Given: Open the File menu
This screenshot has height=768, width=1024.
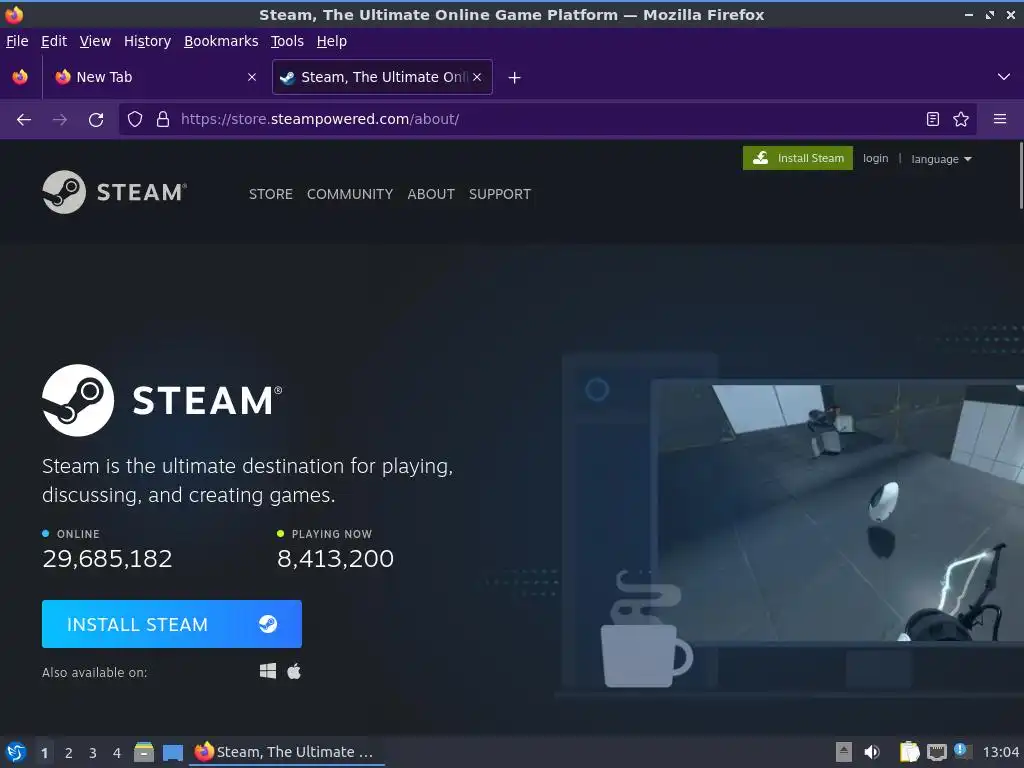Looking at the screenshot, I should 17,41.
